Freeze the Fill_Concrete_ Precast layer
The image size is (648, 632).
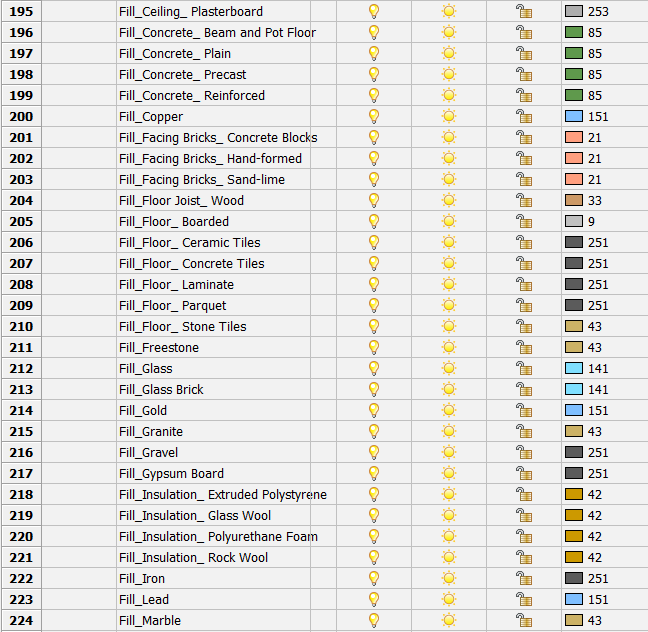coord(449,75)
